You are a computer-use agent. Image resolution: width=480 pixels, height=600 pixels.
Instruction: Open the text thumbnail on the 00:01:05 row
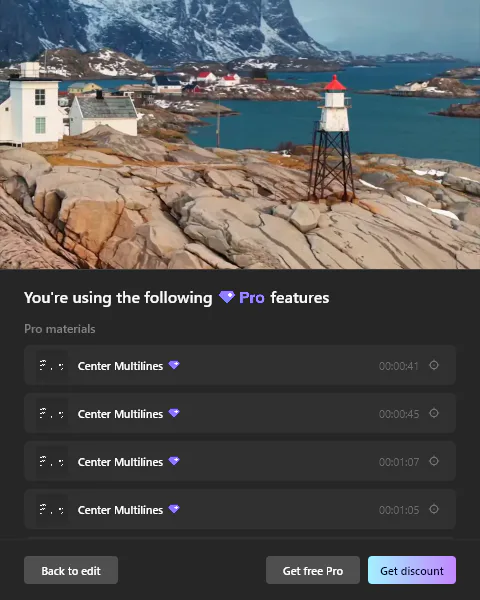pos(52,510)
